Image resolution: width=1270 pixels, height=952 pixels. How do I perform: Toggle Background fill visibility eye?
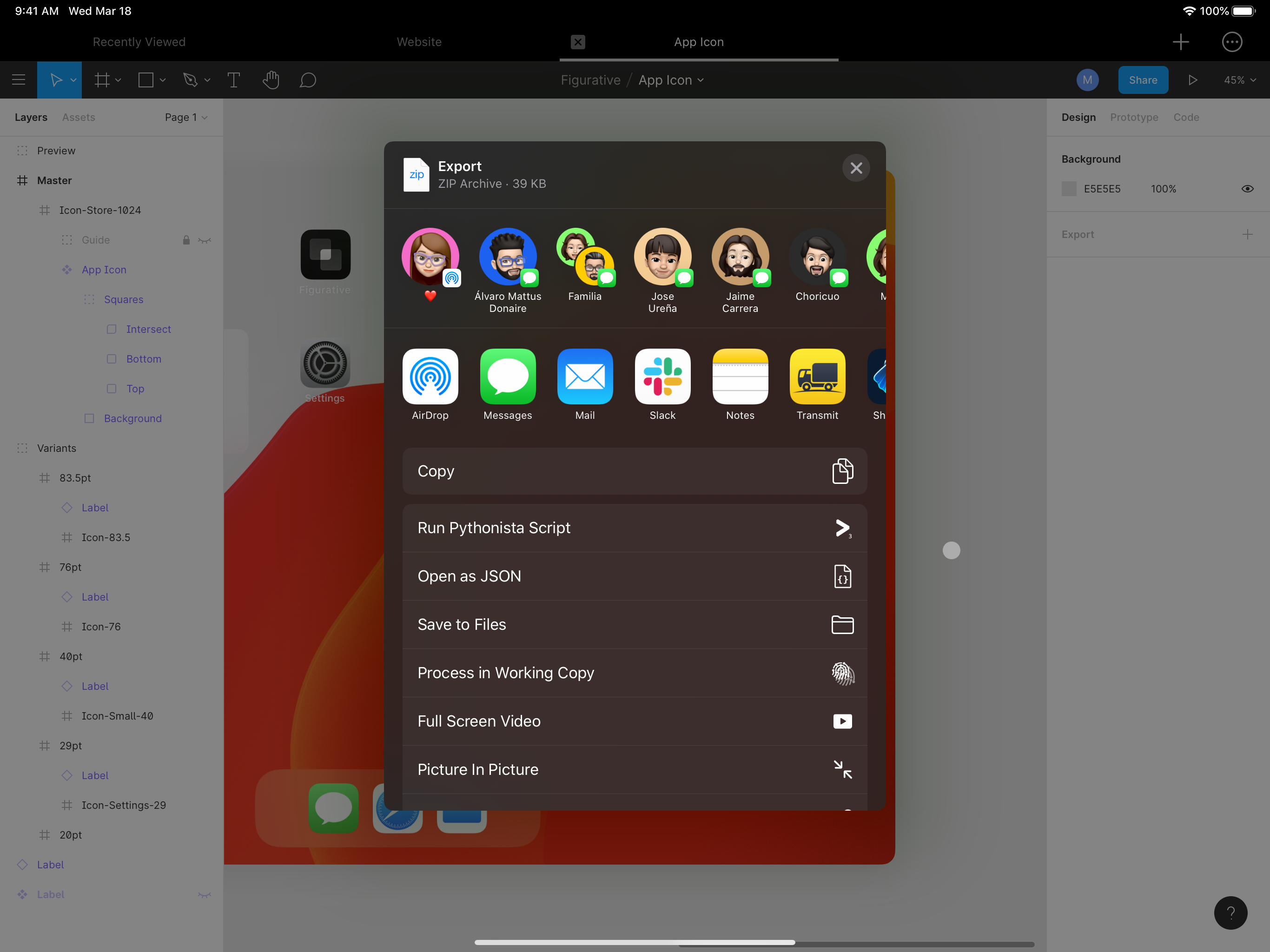(1247, 189)
